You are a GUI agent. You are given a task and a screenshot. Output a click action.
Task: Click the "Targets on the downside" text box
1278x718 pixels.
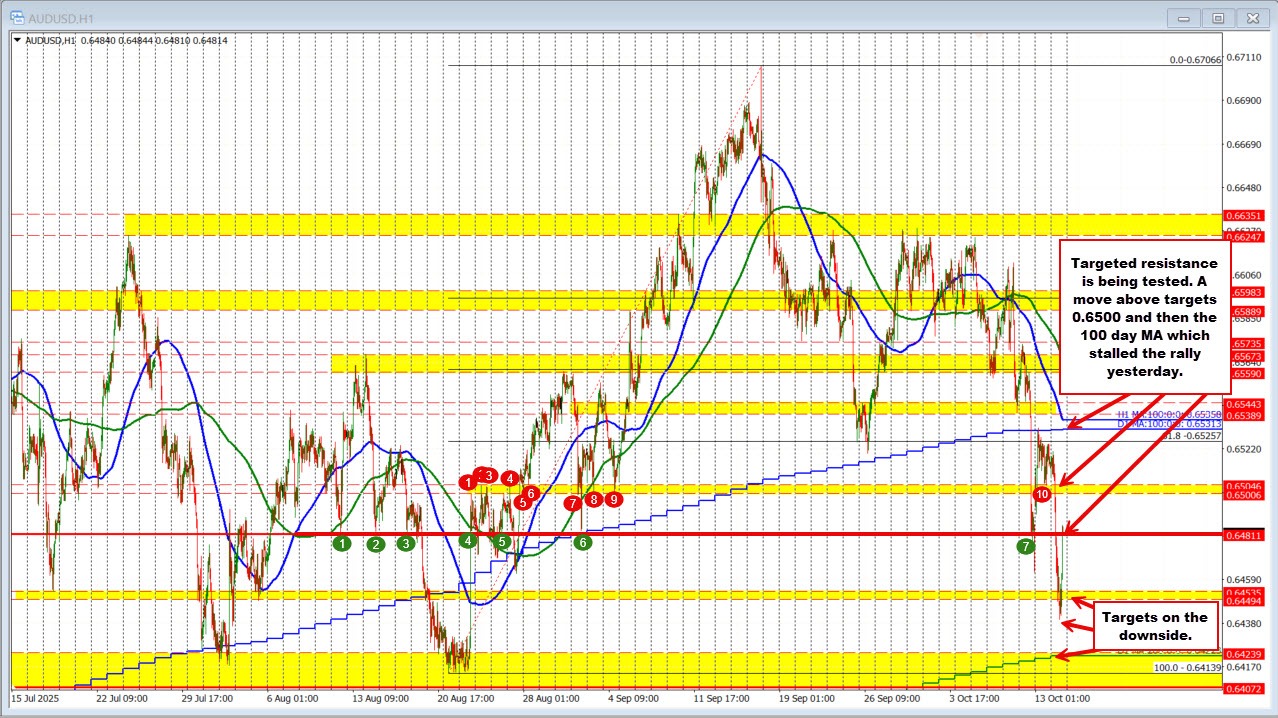pos(1154,626)
